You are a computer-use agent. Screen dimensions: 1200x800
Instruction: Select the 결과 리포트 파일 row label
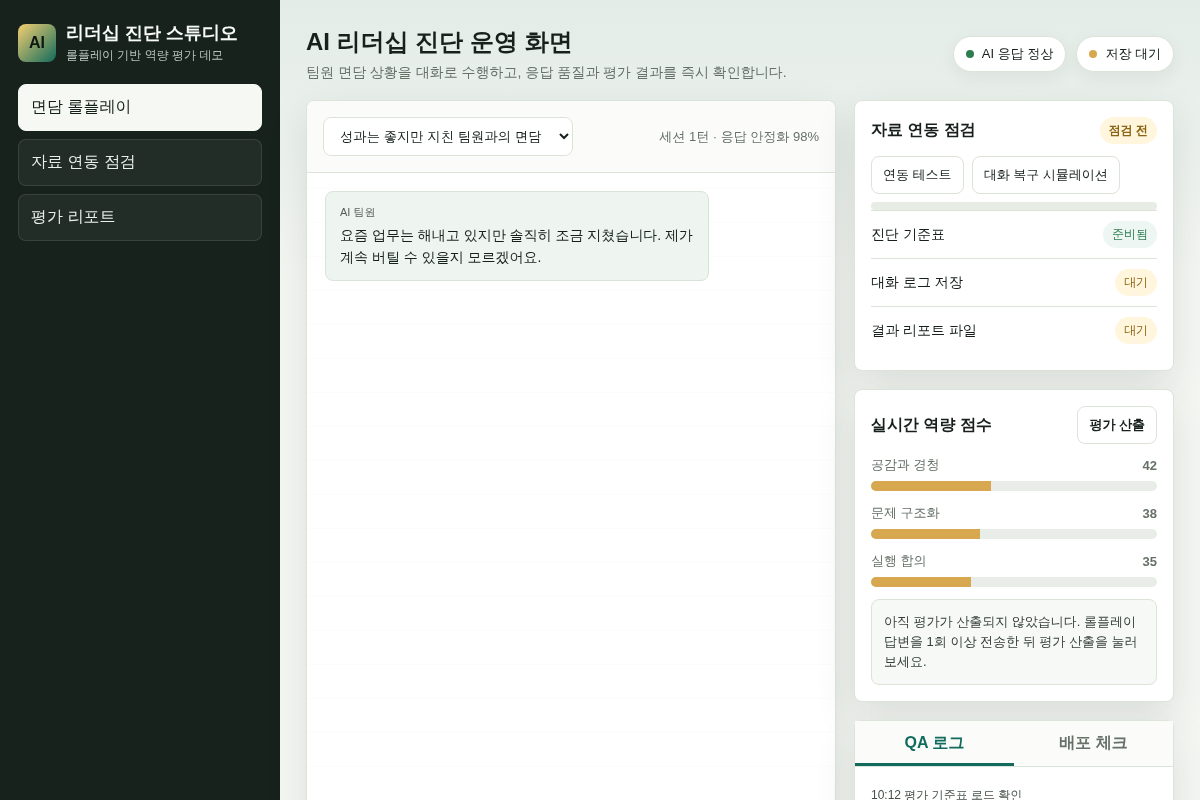click(924, 331)
